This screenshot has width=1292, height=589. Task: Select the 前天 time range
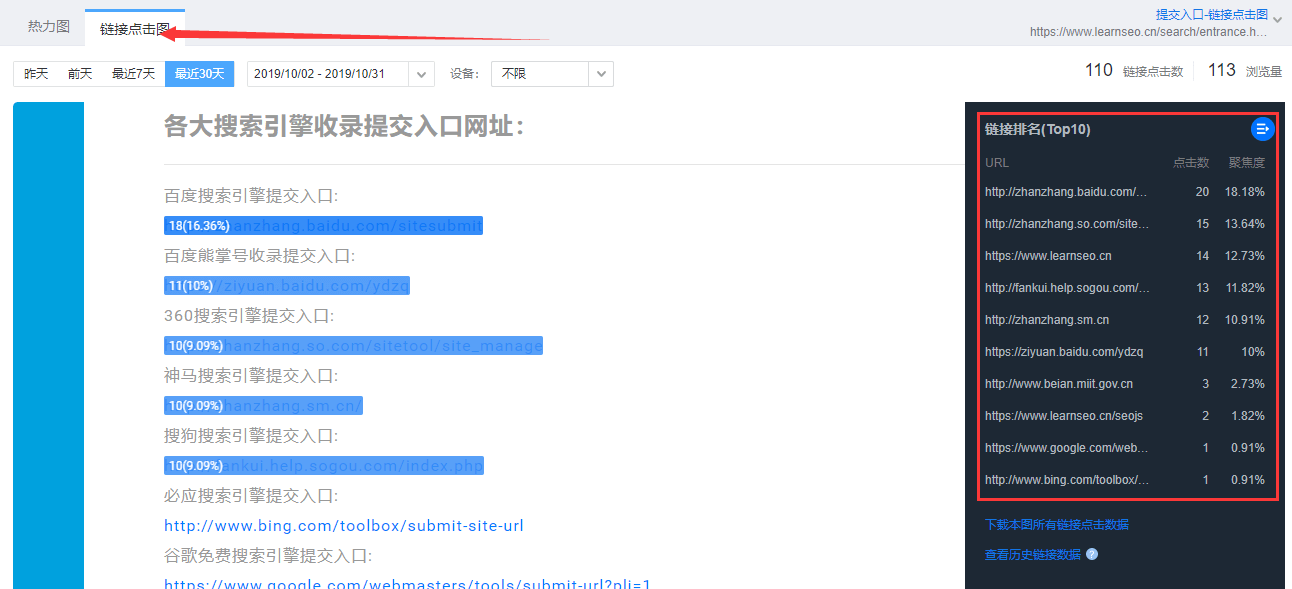pyautogui.click(x=80, y=74)
